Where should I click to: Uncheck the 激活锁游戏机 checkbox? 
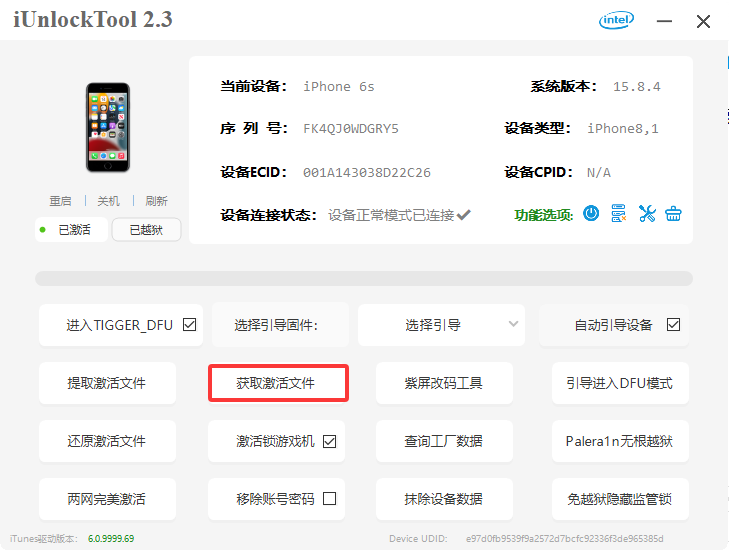tap(330, 441)
